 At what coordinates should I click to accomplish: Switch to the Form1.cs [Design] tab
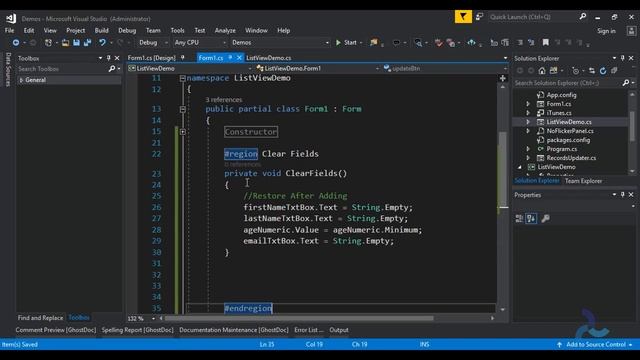151,58
